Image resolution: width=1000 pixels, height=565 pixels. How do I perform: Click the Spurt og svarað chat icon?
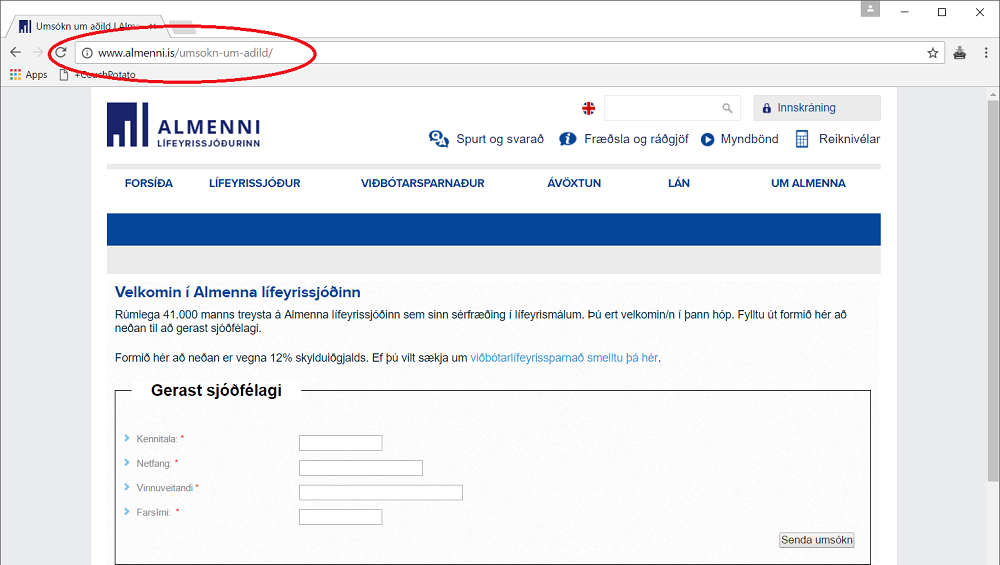439,138
